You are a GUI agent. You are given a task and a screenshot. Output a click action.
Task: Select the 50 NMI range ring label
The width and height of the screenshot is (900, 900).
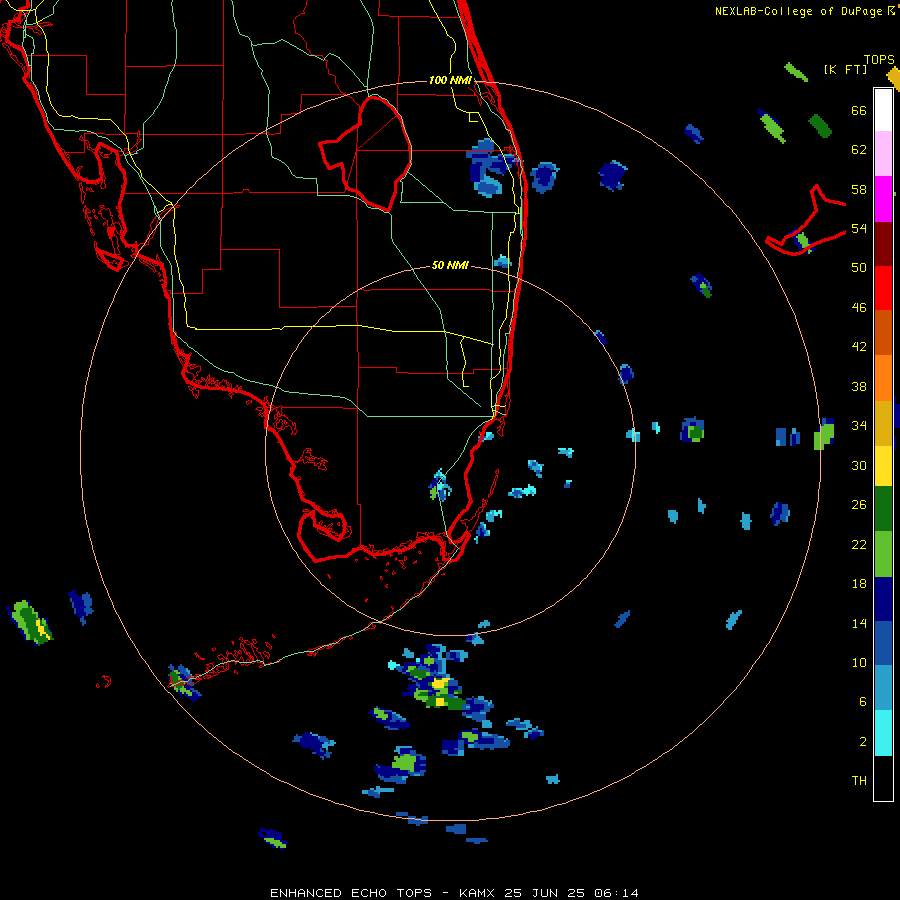tap(449, 266)
